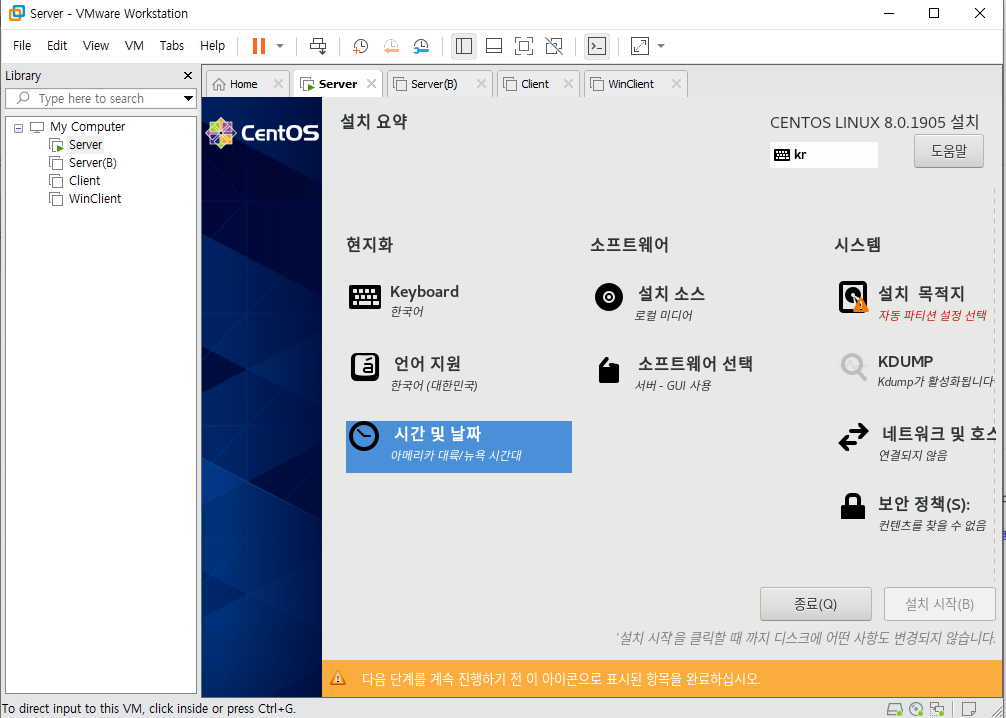Open 설치 소스 disc icon

(609, 297)
